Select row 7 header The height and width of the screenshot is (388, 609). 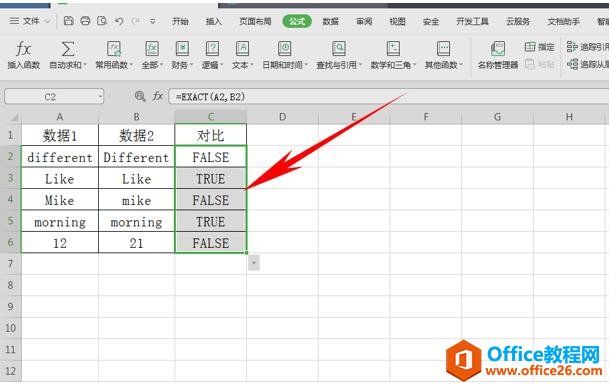tap(10, 264)
